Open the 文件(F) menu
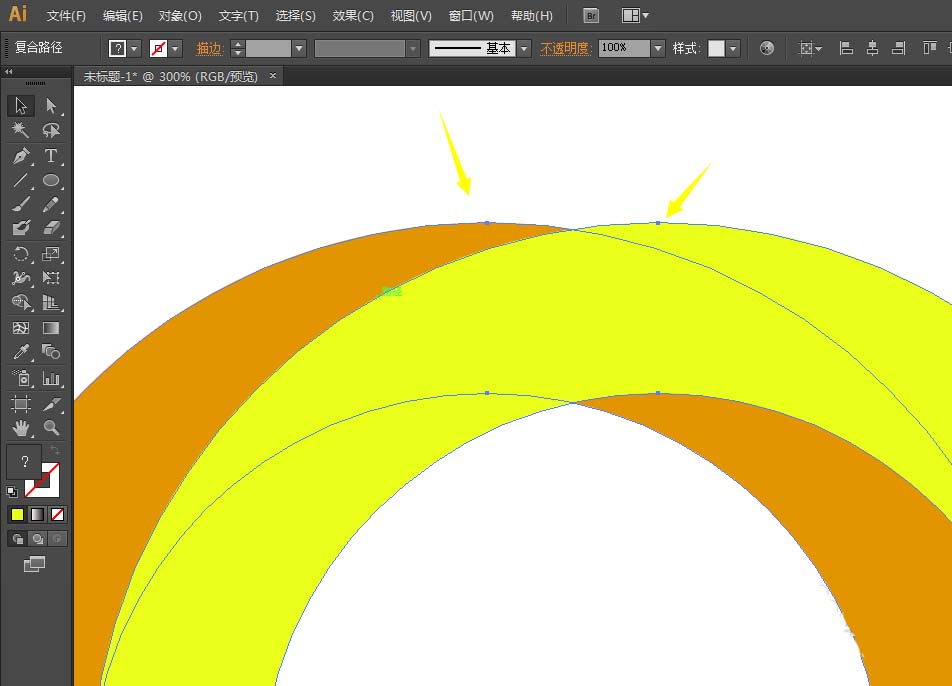 click(66, 16)
